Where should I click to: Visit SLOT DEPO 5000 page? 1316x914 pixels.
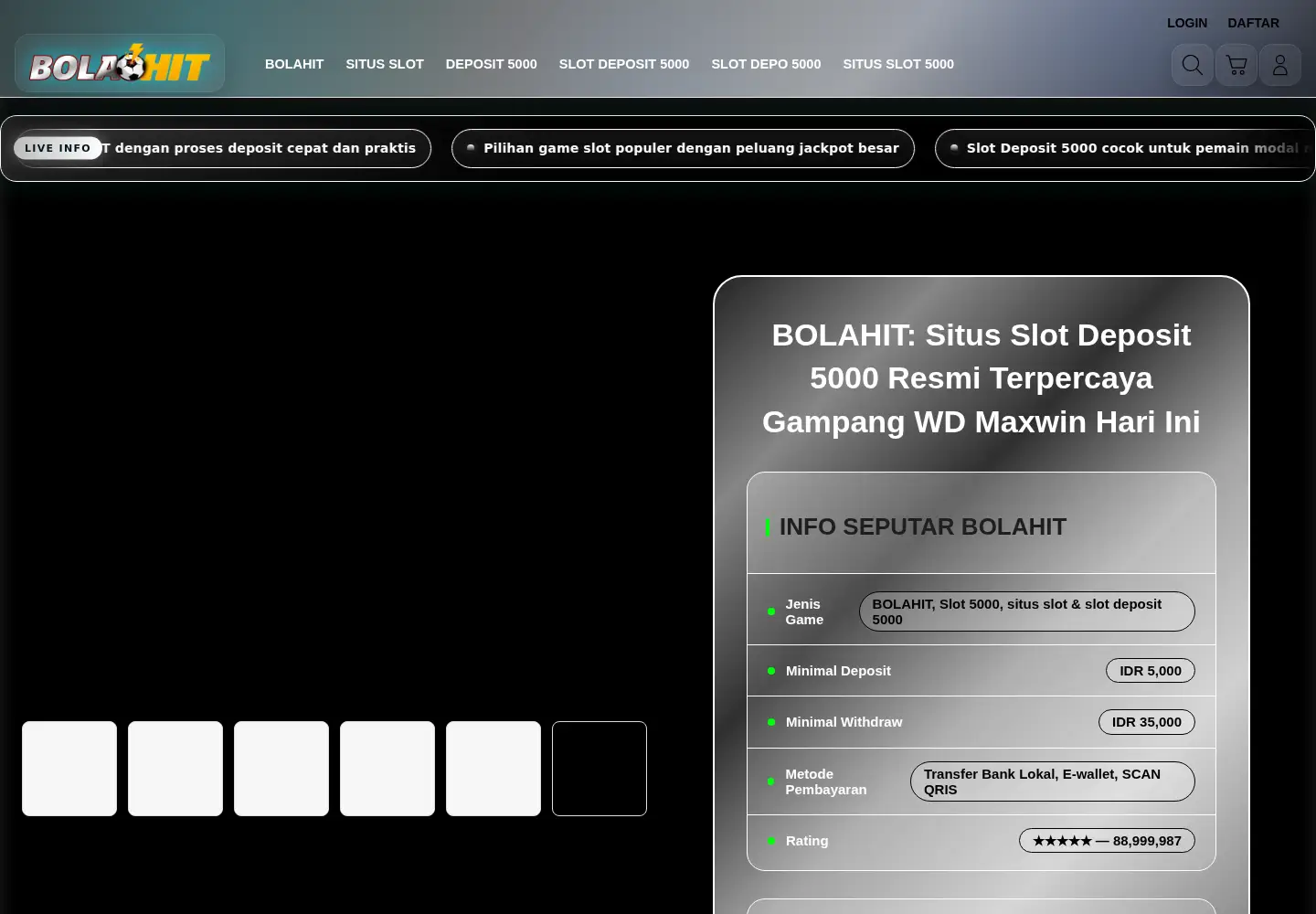[x=766, y=64]
